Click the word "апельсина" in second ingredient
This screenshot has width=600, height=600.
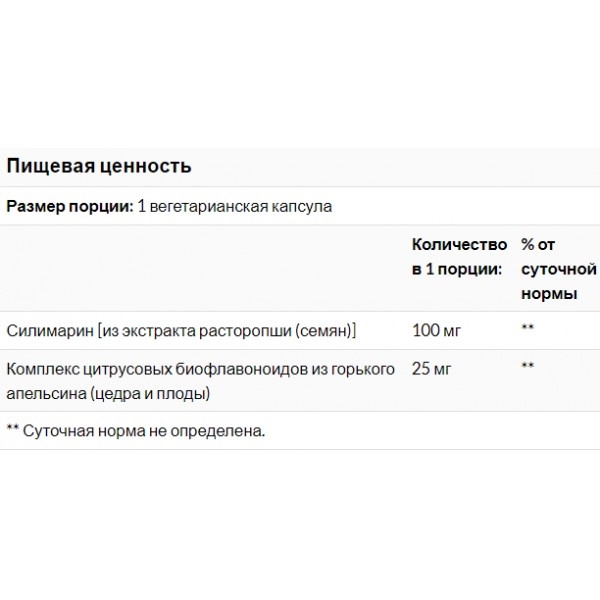41,393
